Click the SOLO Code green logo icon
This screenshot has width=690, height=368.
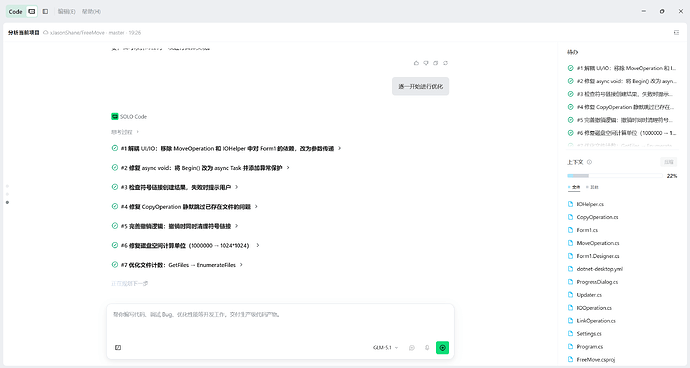pos(115,117)
